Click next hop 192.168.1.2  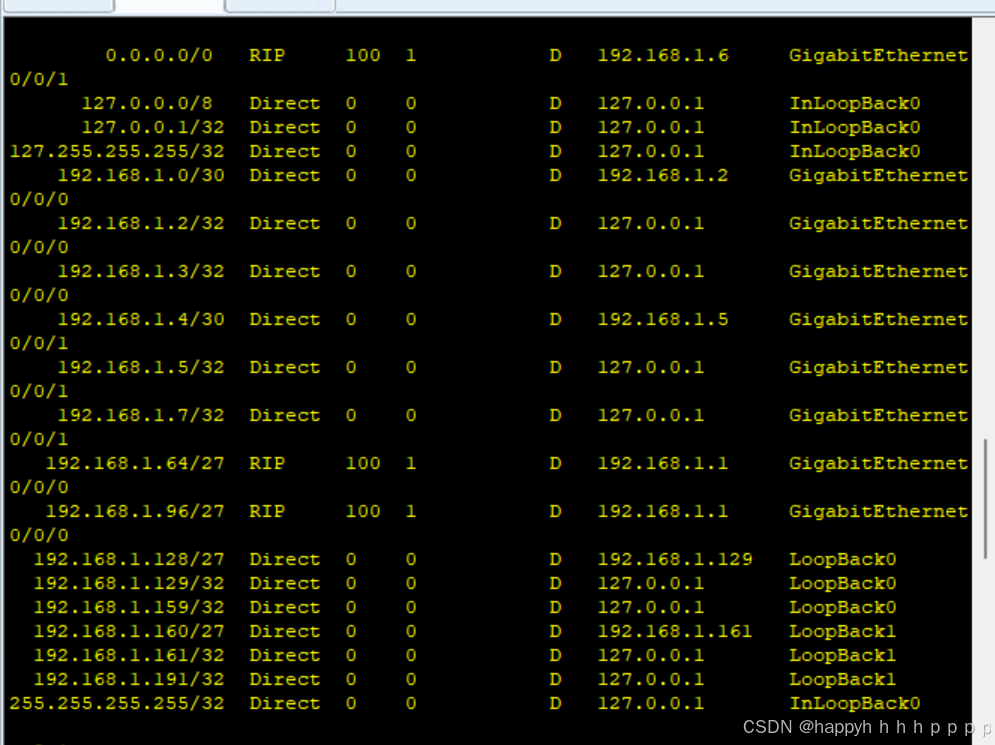coord(662,176)
